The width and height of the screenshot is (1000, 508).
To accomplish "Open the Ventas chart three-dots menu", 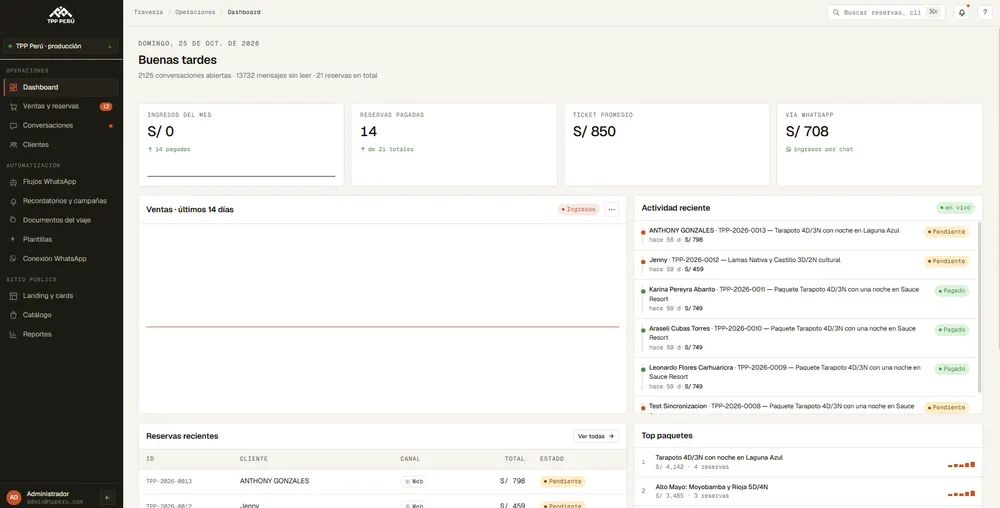I will pos(612,209).
